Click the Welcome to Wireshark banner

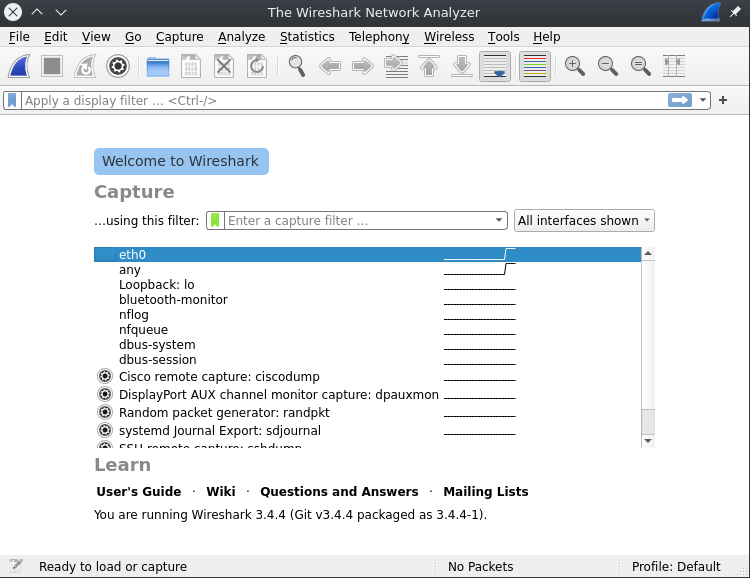pyautogui.click(x=181, y=161)
